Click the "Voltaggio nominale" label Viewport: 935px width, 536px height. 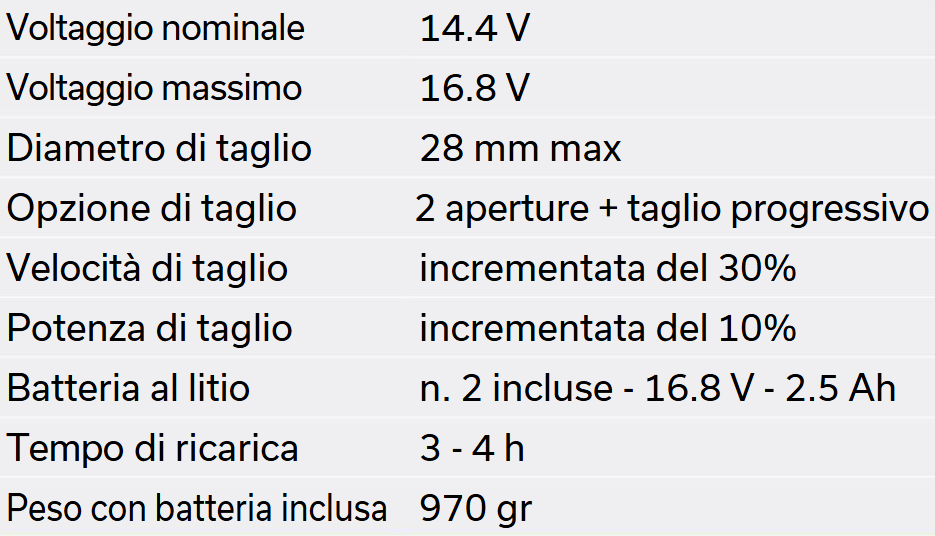pyautogui.click(x=155, y=28)
